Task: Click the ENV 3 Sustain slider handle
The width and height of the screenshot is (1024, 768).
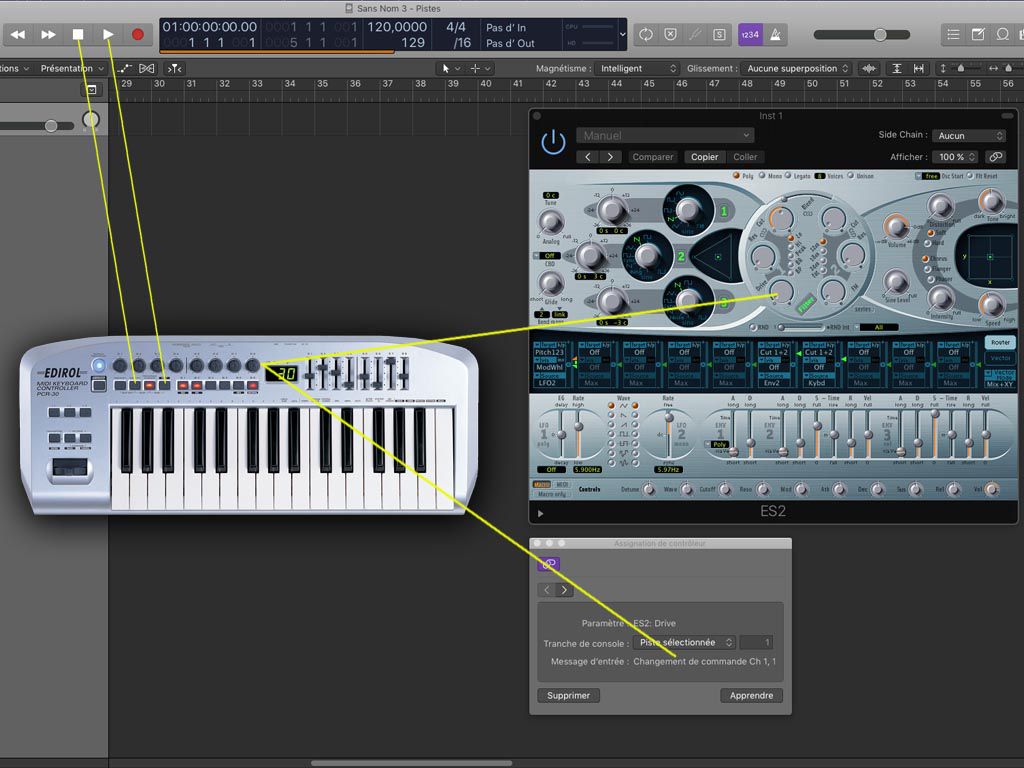Action: (x=935, y=413)
